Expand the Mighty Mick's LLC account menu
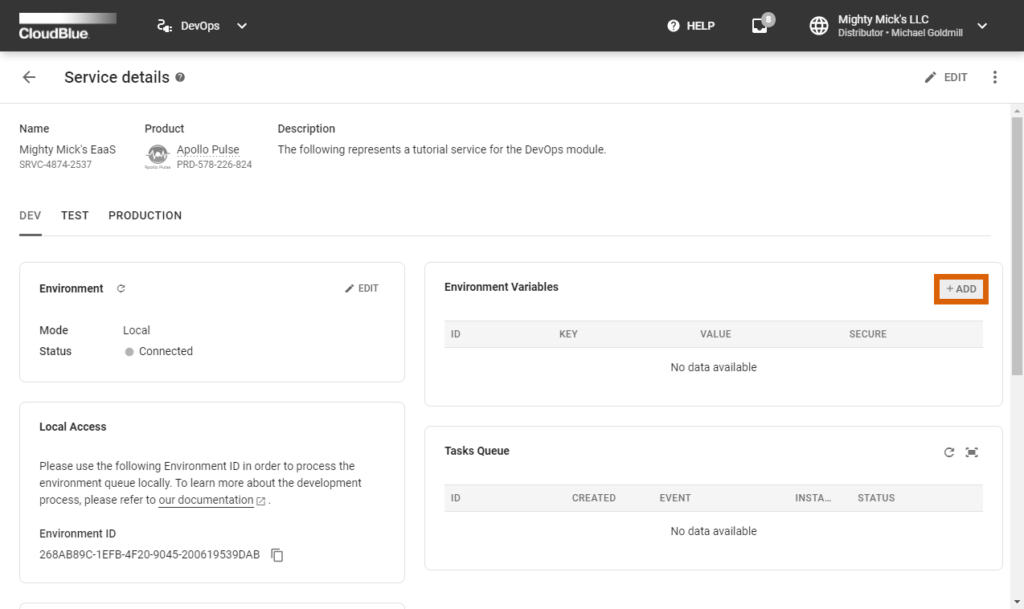The width and height of the screenshot is (1024, 609). pos(982,26)
